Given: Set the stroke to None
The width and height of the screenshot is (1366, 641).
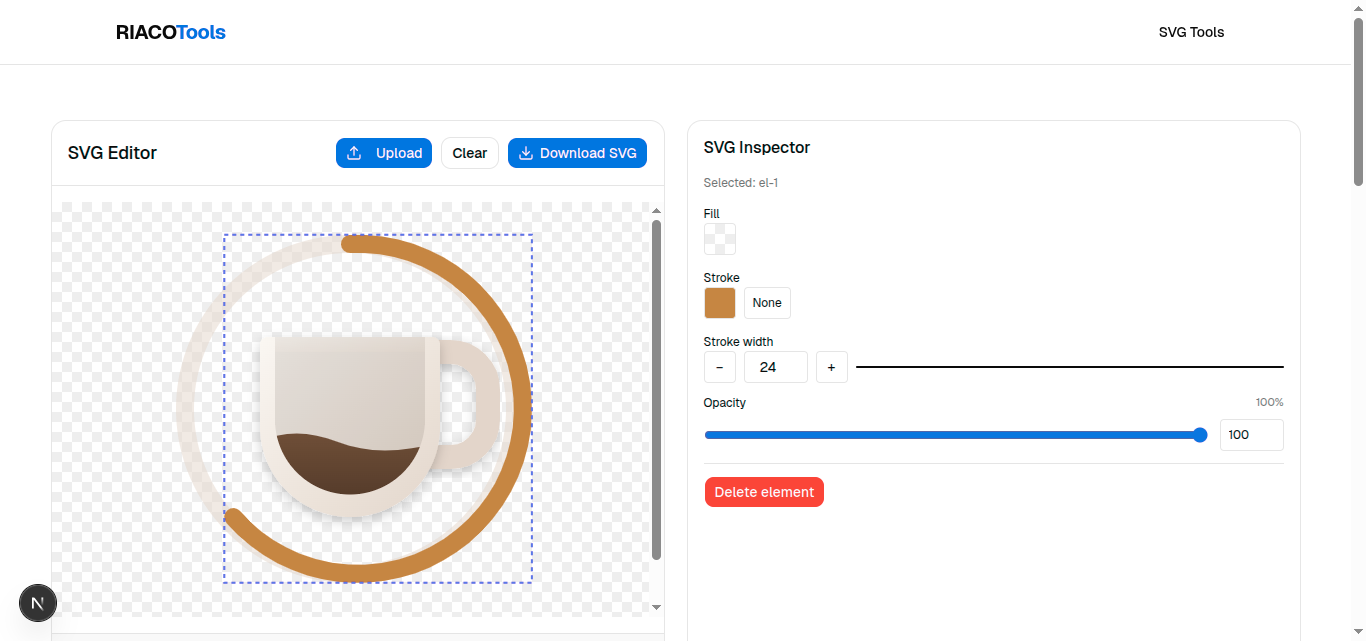Looking at the screenshot, I should tap(767, 303).
